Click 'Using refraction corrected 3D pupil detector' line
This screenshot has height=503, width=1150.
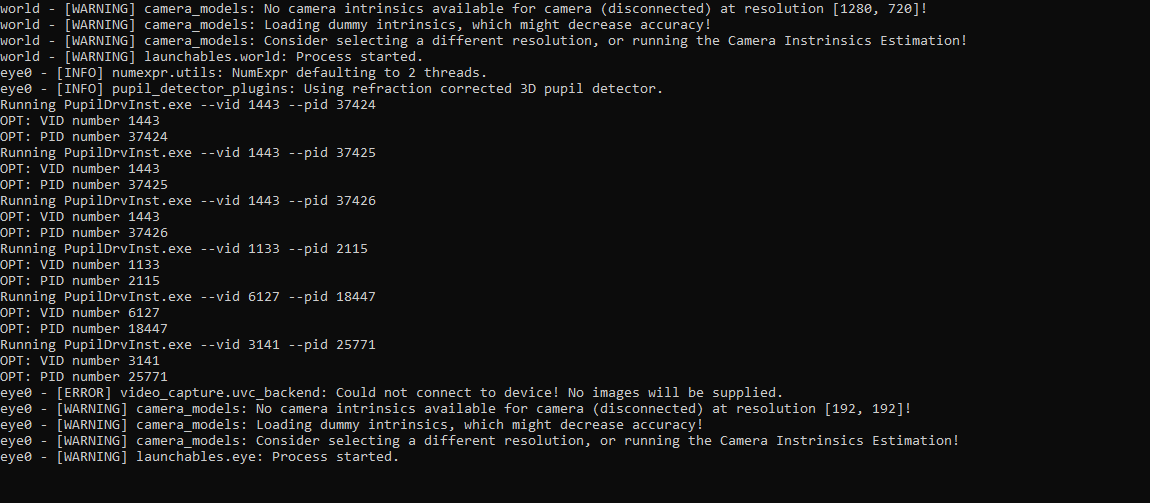click(x=332, y=89)
